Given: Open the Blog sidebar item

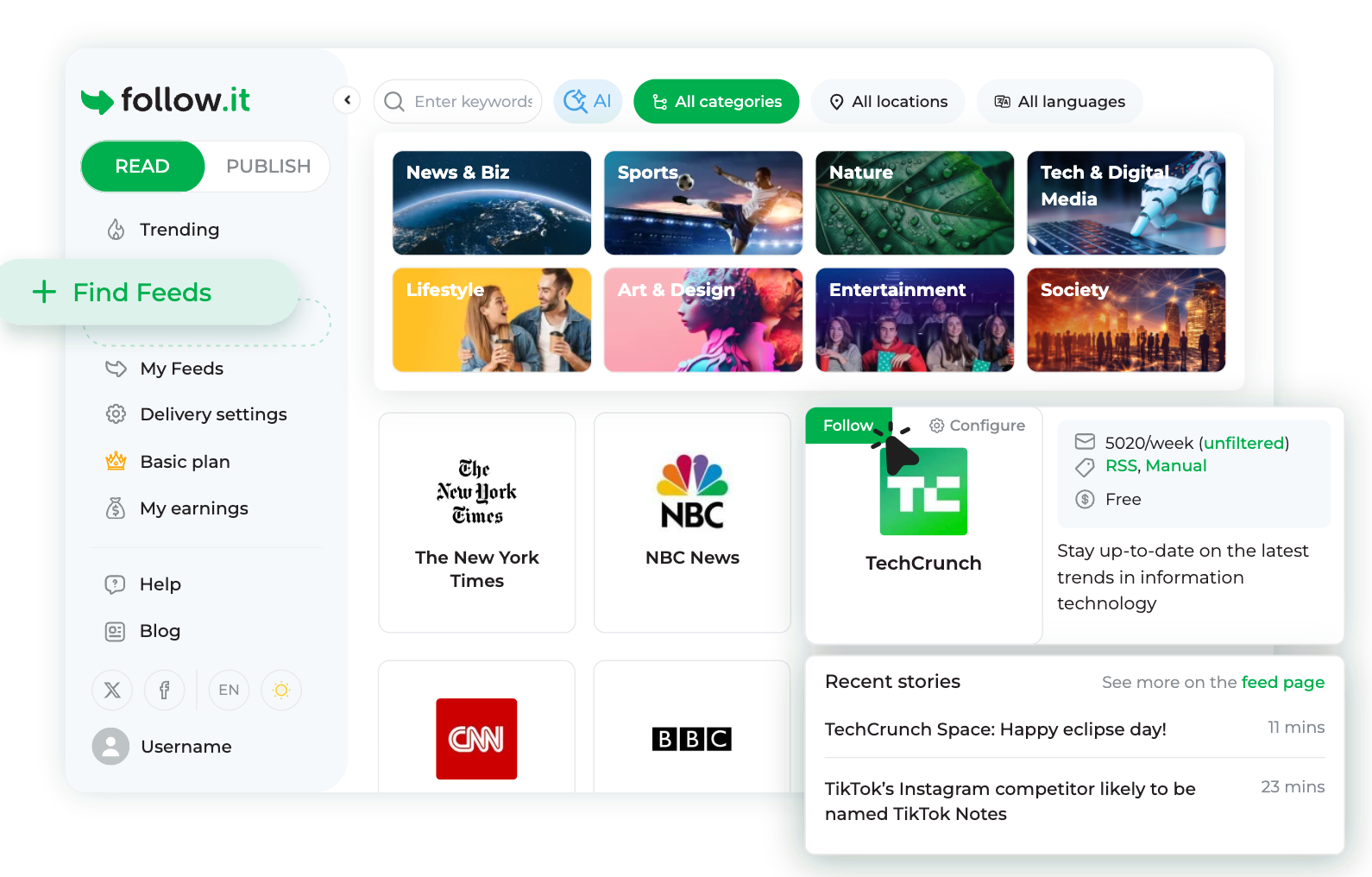Looking at the screenshot, I should coord(143,631).
